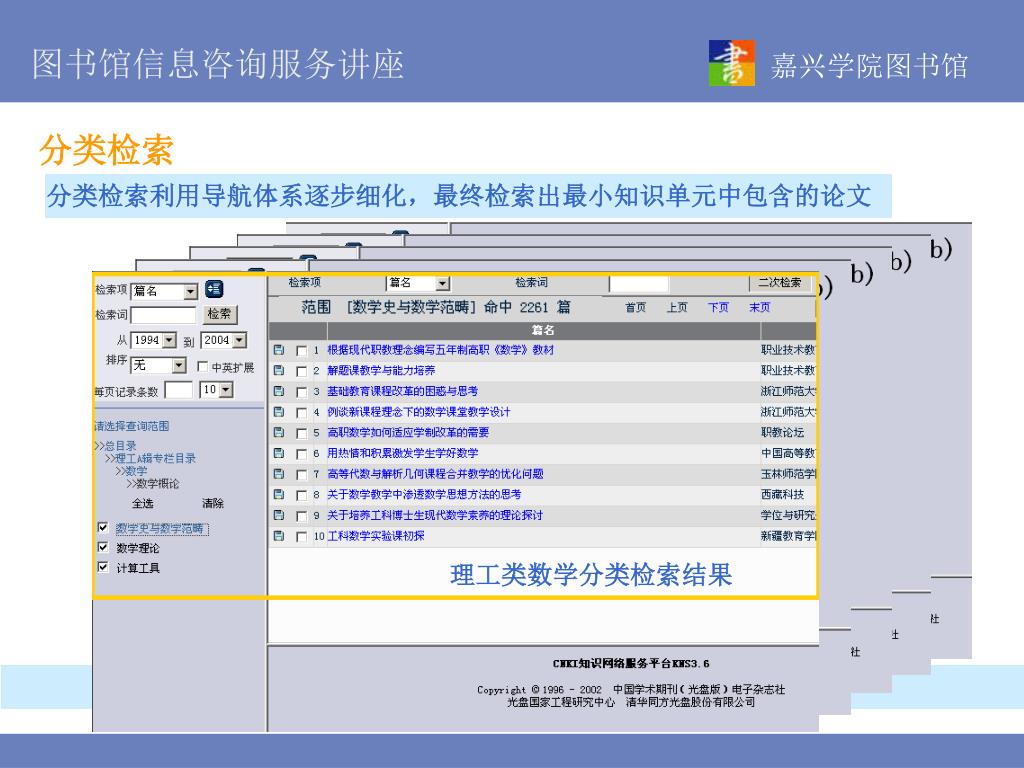Click 数学史与数学范畴 category label
Viewport: 1024px width, 768px height.
pyautogui.click(x=162, y=528)
